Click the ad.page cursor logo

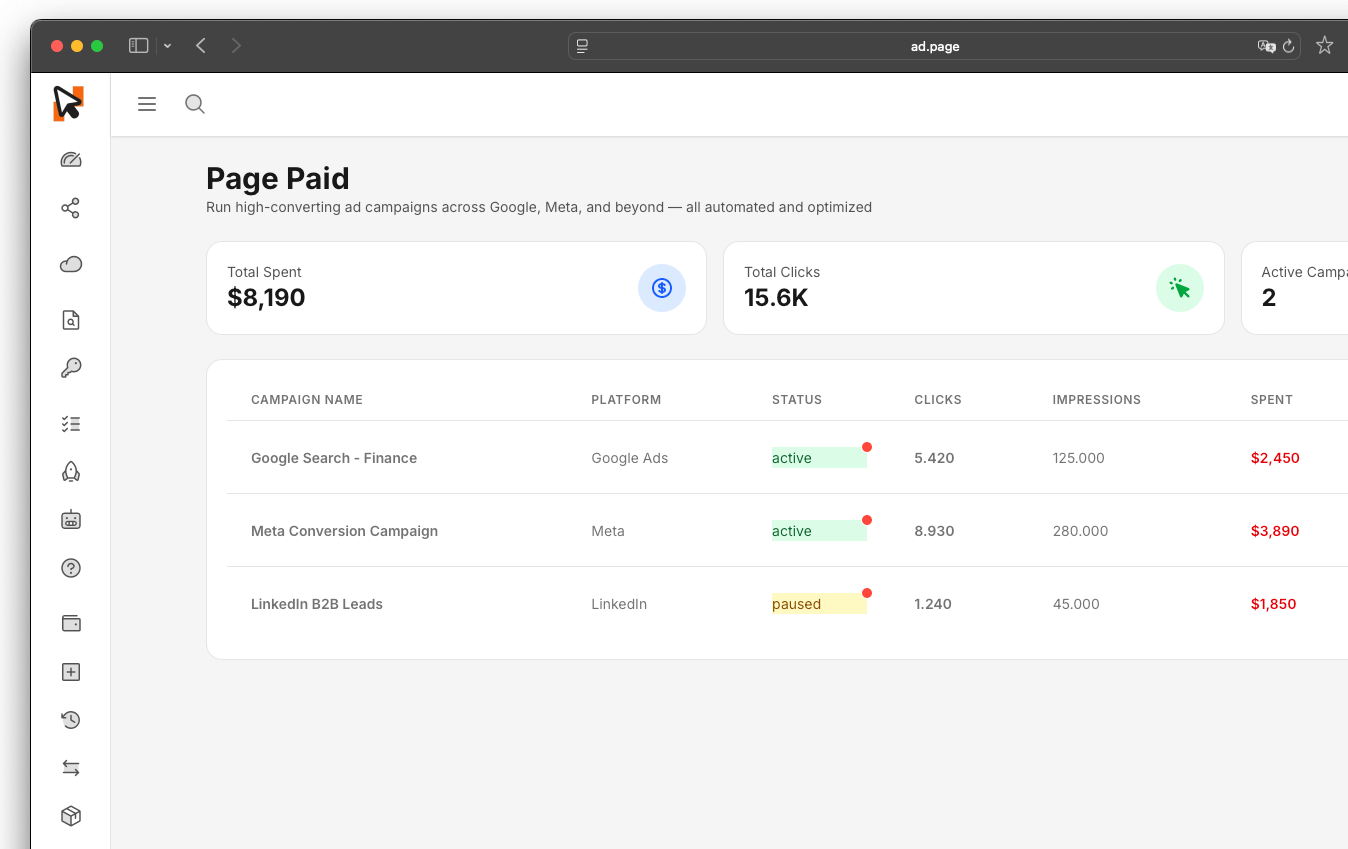click(x=68, y=103)
